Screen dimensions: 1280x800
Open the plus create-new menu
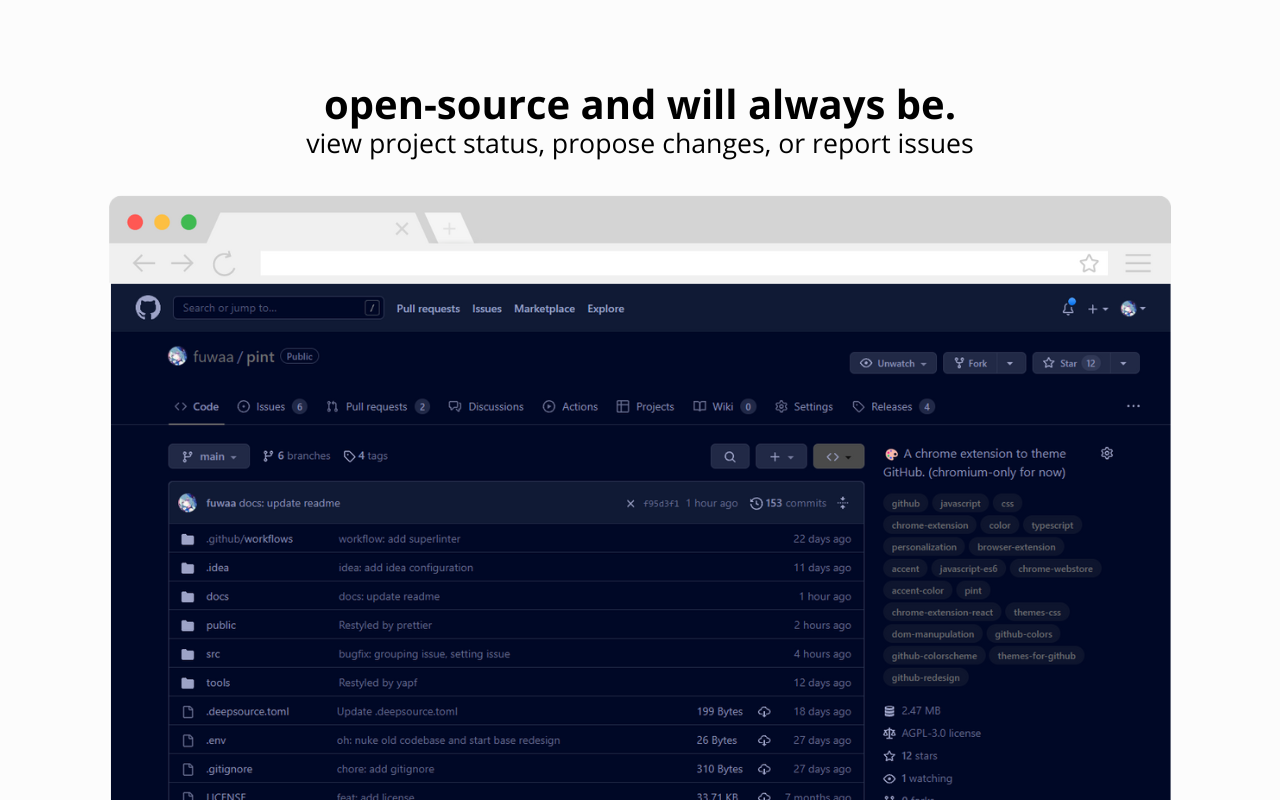coord(1098,309)
